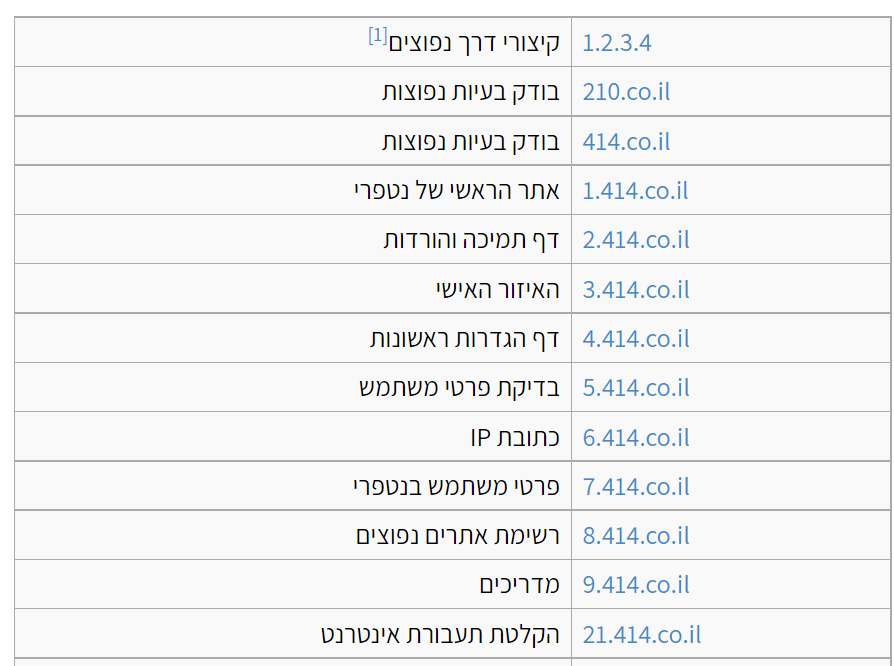This screenshot has height=666, width=894.
Task: Open the bare 414.co.il link (no prefix)
Action: click(x=626, y=142)
